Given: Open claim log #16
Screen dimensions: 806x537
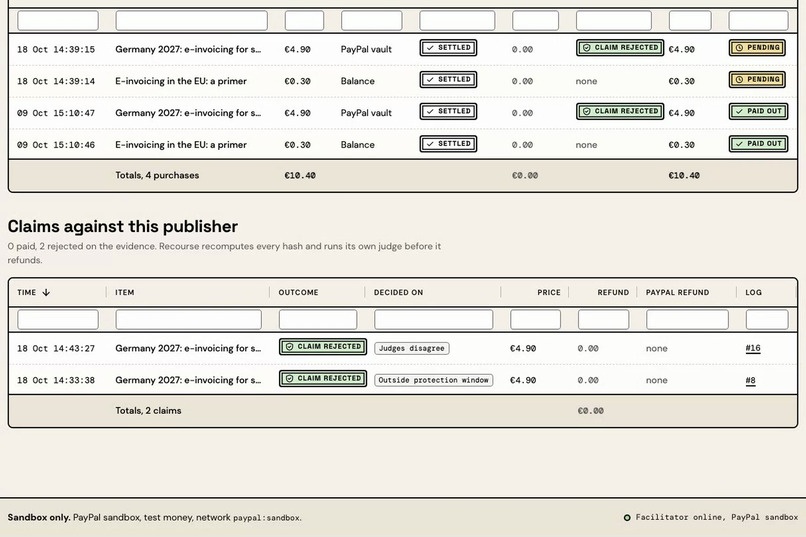Looking at the screenshot, I should pyautogui.click(x=753, y=348).
